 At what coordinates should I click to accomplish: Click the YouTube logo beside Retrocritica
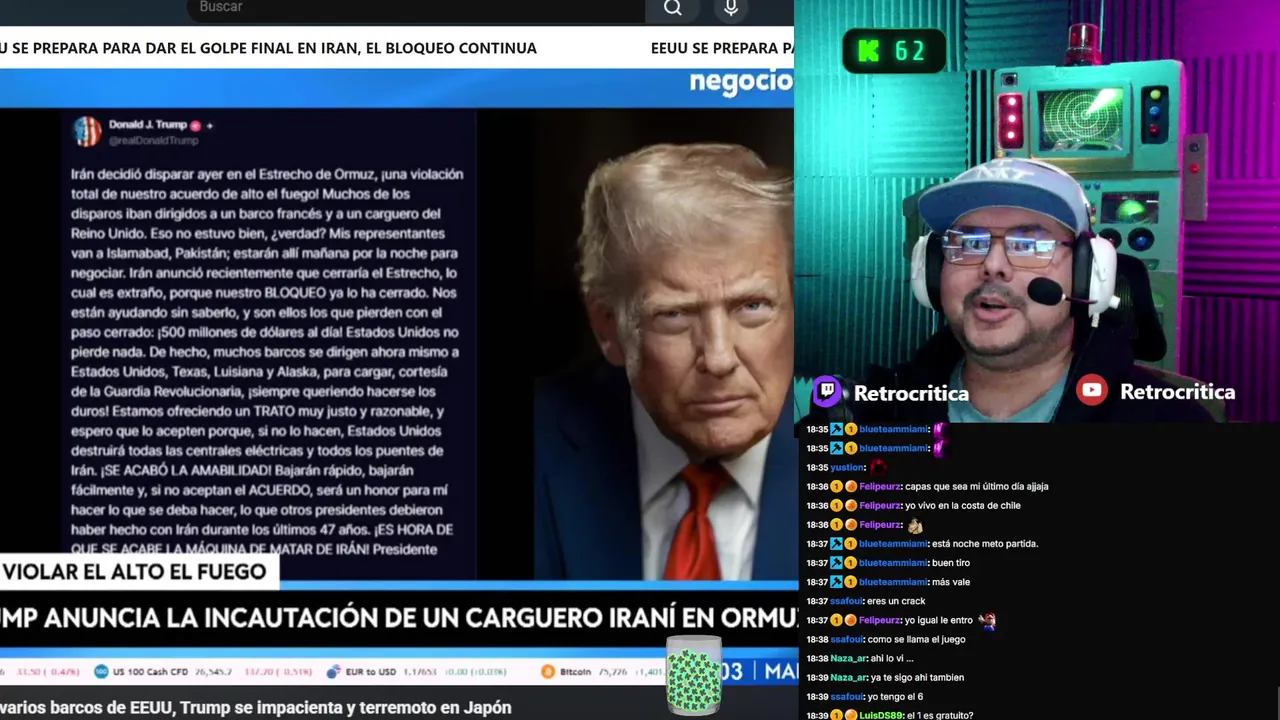[1092, 391]
